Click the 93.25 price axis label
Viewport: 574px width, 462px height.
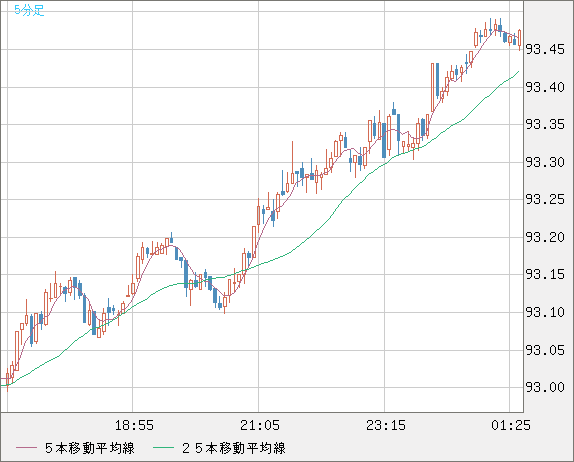[x=545, y=200]
